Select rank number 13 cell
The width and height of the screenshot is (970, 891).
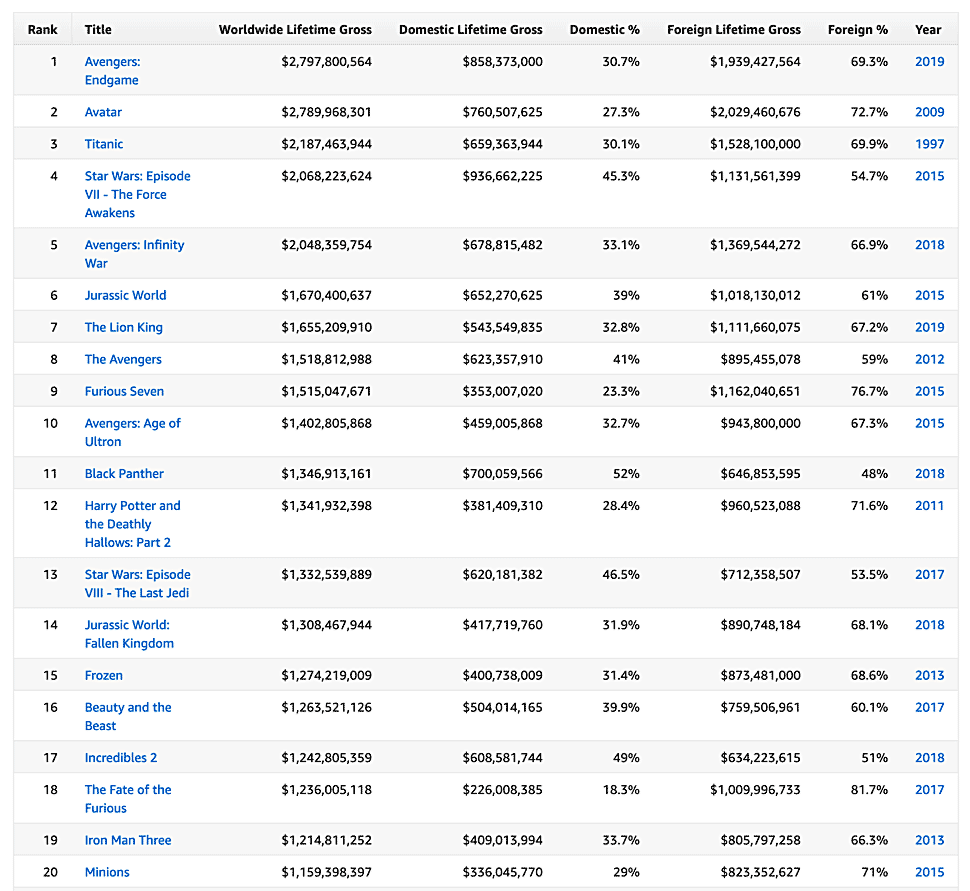(50, 575)
